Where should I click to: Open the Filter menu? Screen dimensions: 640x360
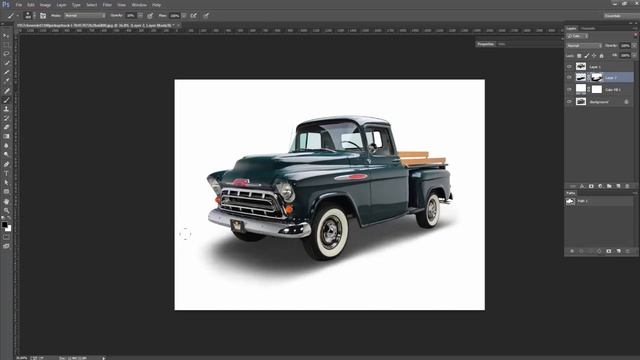(107, 5)
